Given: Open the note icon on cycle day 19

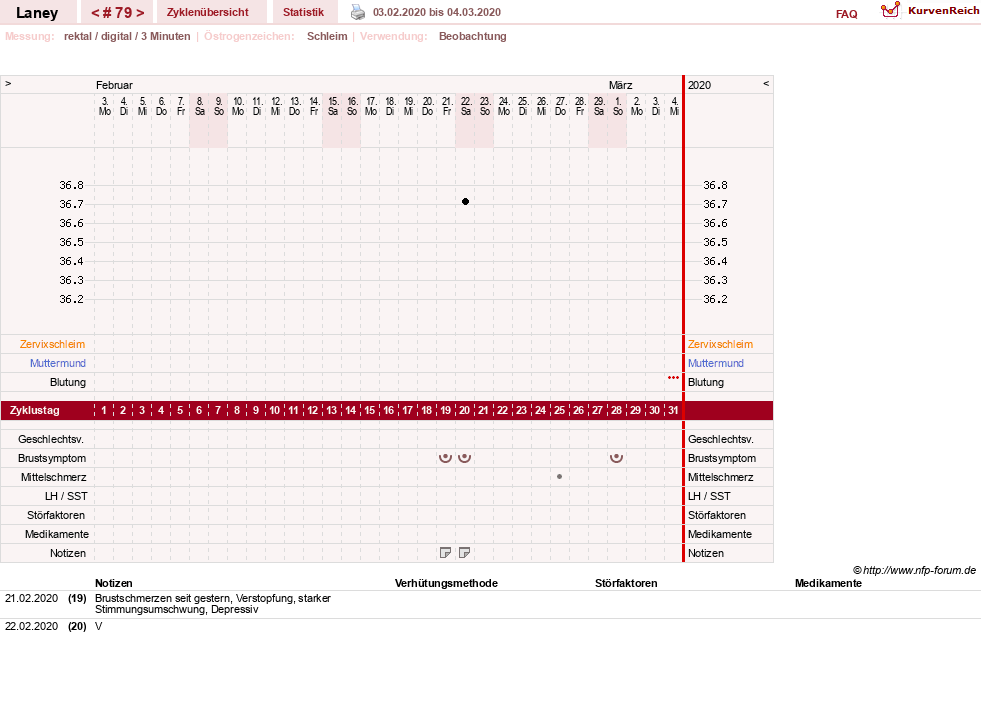Looking at the screenshot, I should pos(445,553).
